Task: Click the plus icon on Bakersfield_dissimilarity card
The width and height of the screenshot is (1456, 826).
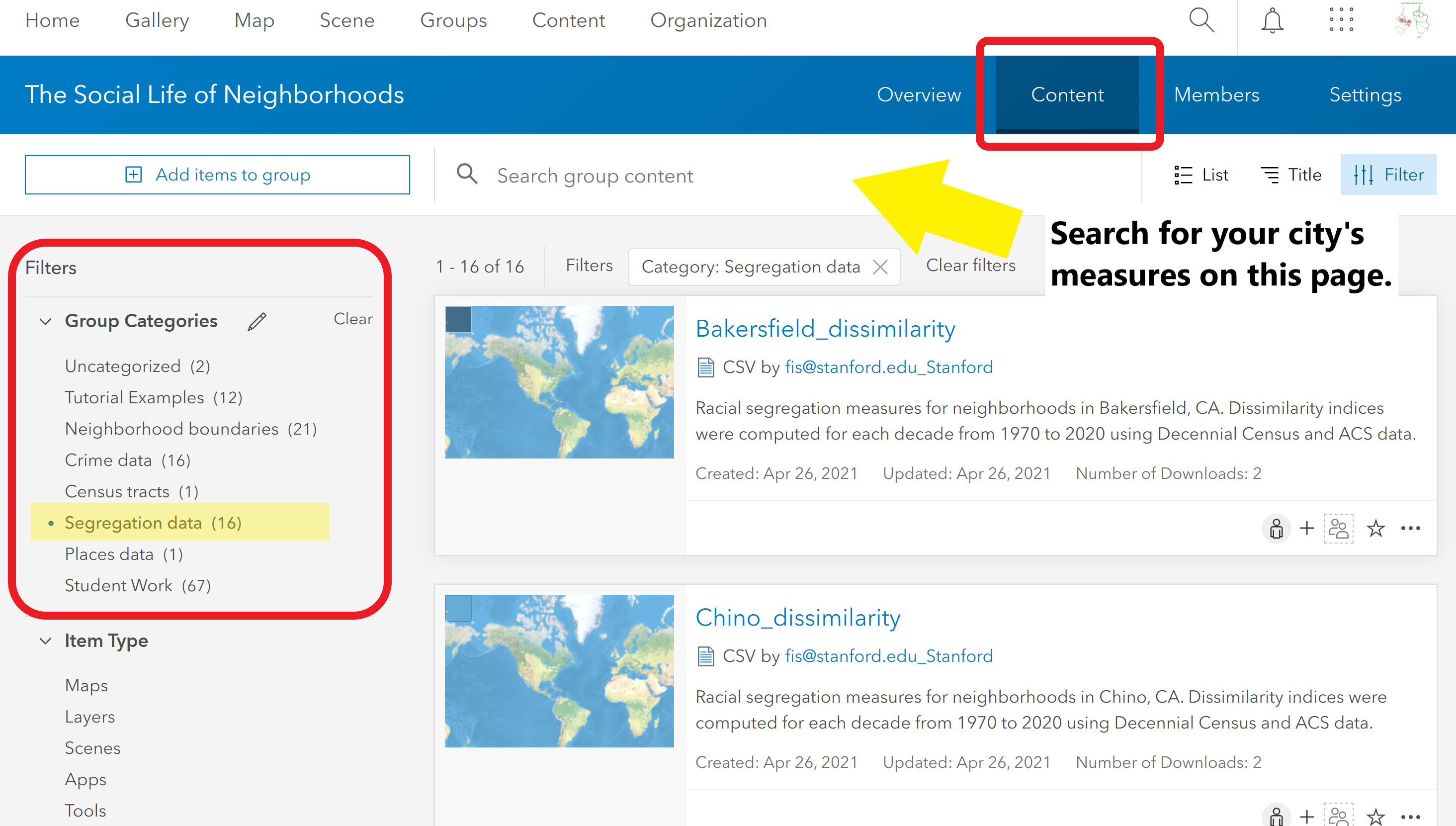Action: [x=1307, y=528]
